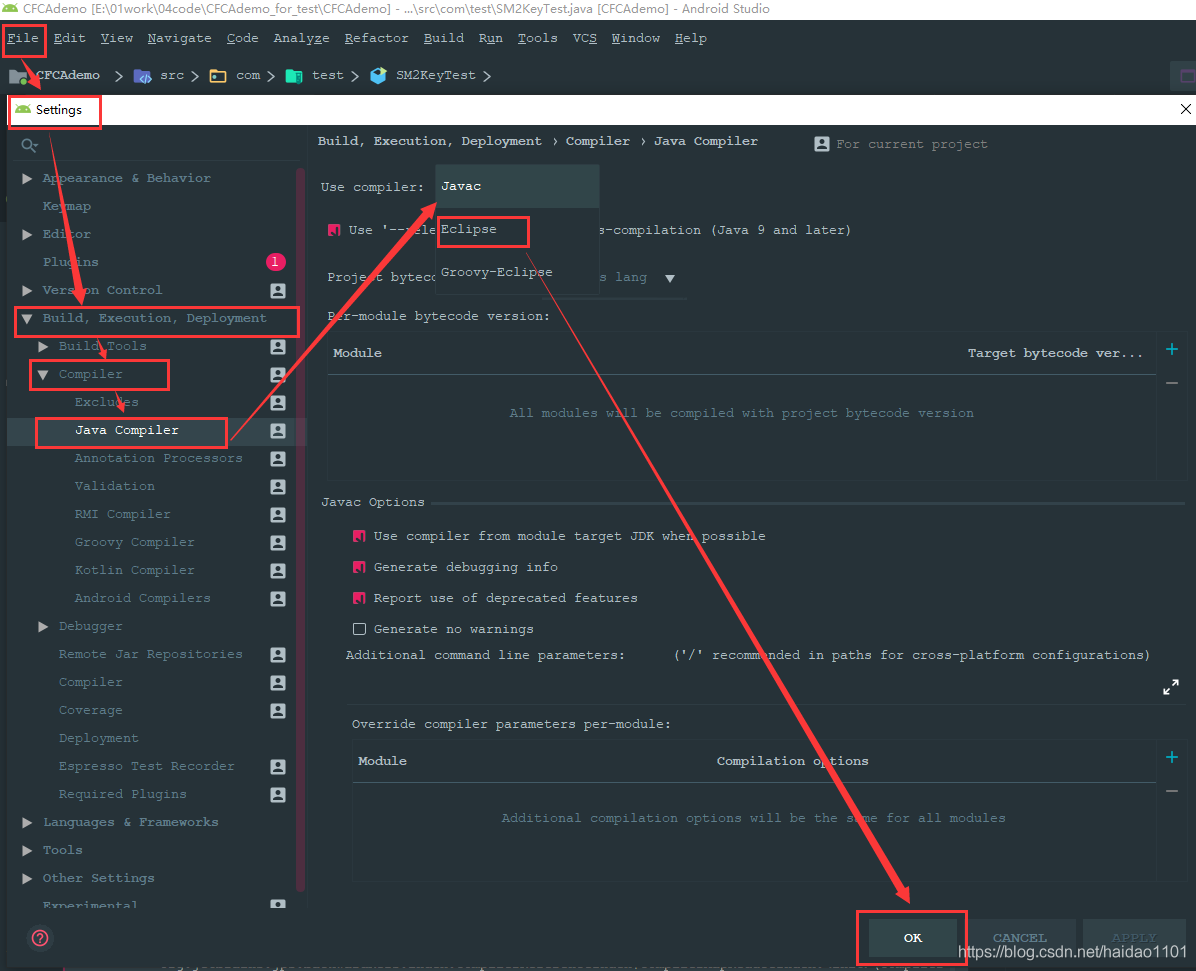Select Keymap in settings tree
1196x971 pixels.
point(67,206)
